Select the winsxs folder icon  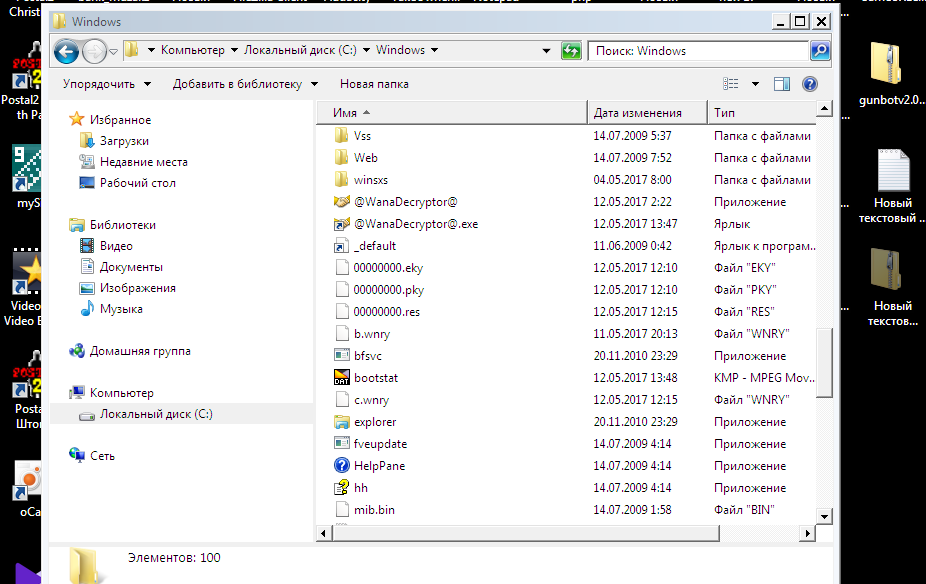coord(341,180)
